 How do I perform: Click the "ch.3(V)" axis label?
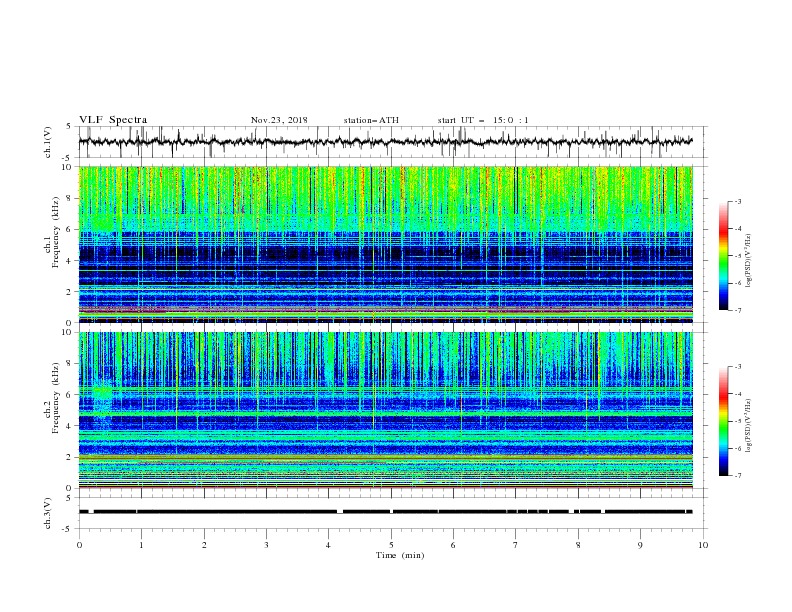coord(48,513)
